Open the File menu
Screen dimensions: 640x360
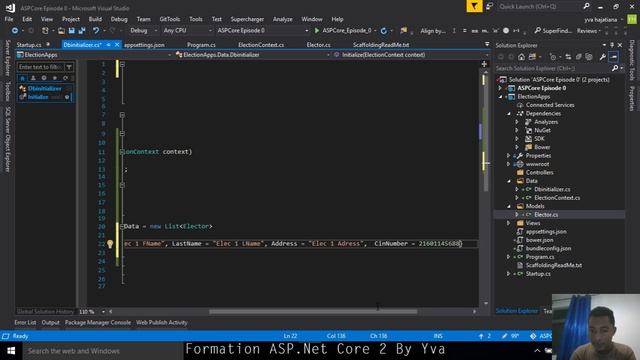[x=9, y=19]
